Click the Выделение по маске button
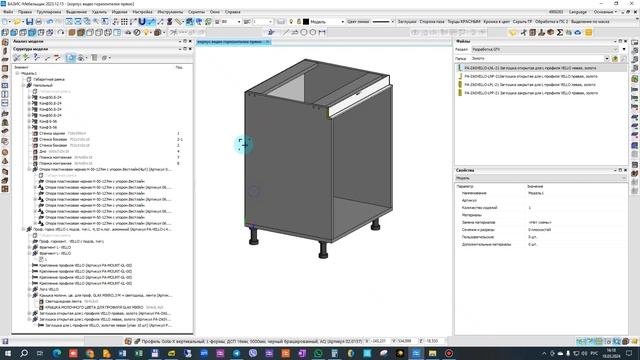640x360 pixels. 590,22
